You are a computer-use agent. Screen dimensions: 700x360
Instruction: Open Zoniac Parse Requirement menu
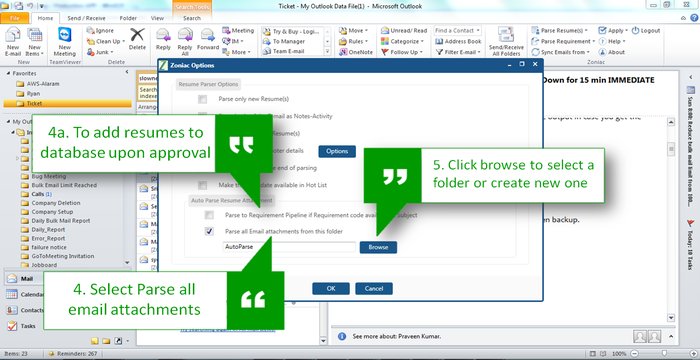click(x=562, y=41)
